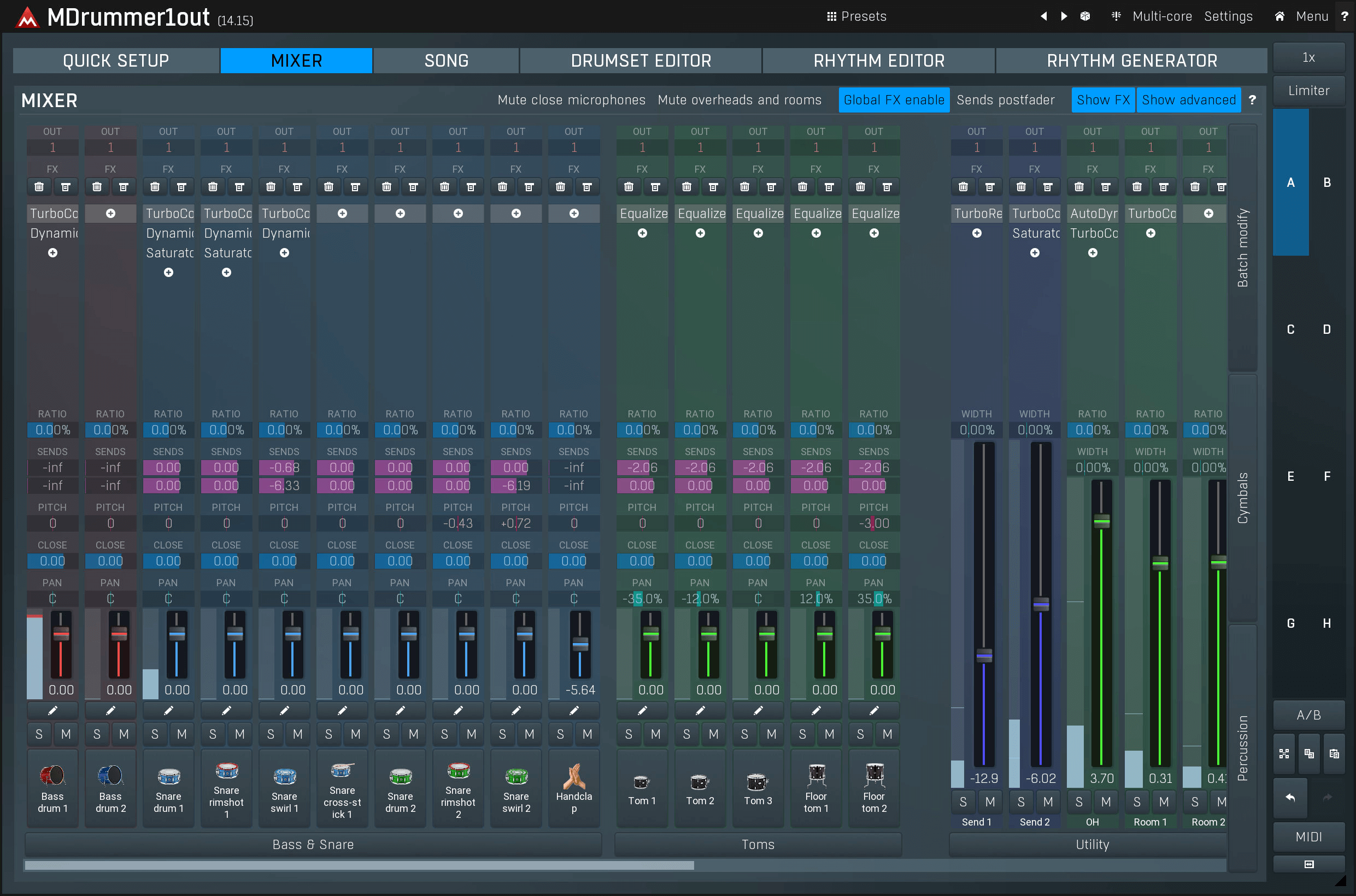Click the dice randomize icon in the top bar
Screen dimensions: 1356x896
1085,16
